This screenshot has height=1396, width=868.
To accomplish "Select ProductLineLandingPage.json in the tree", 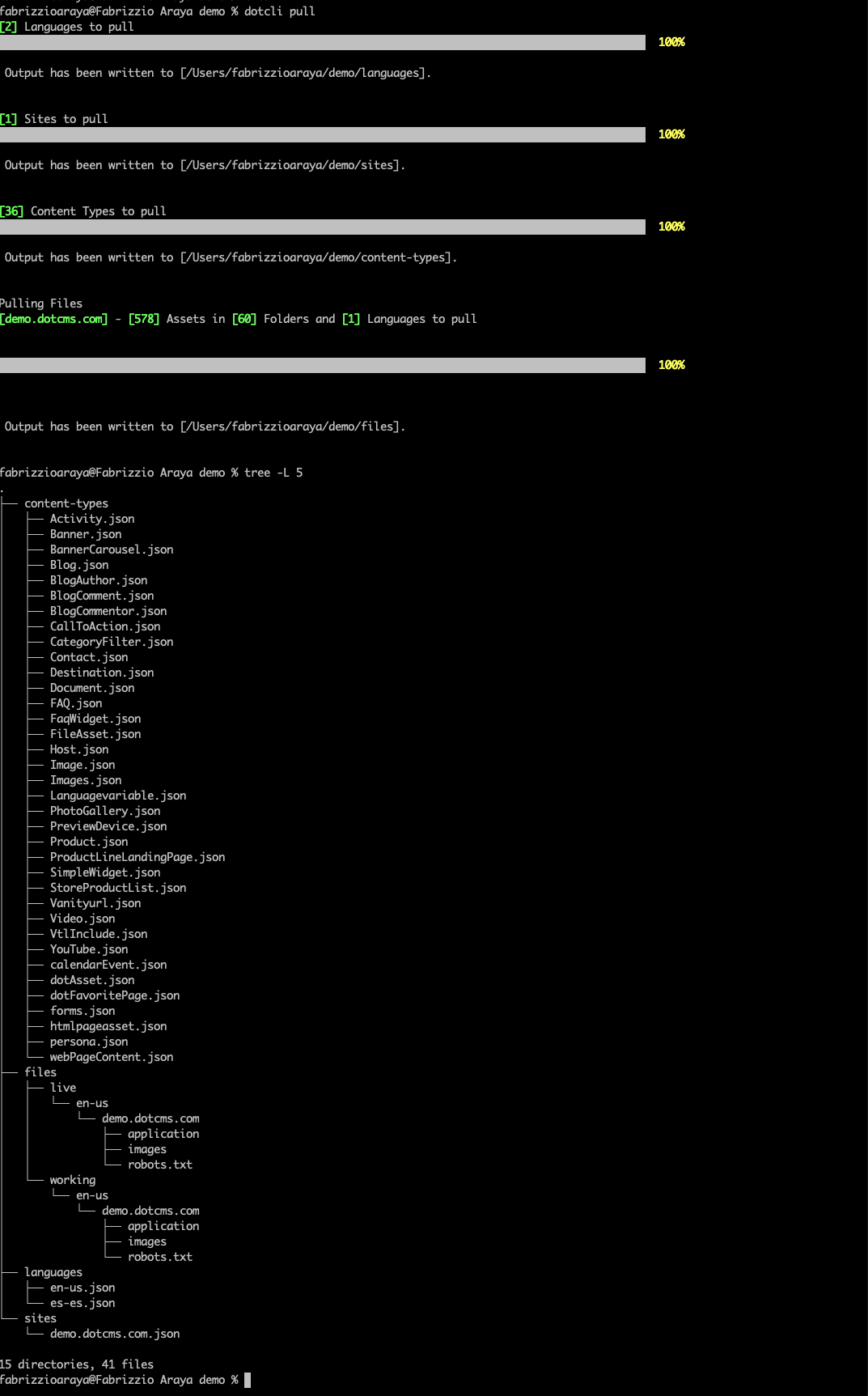I will coord(138,857).
